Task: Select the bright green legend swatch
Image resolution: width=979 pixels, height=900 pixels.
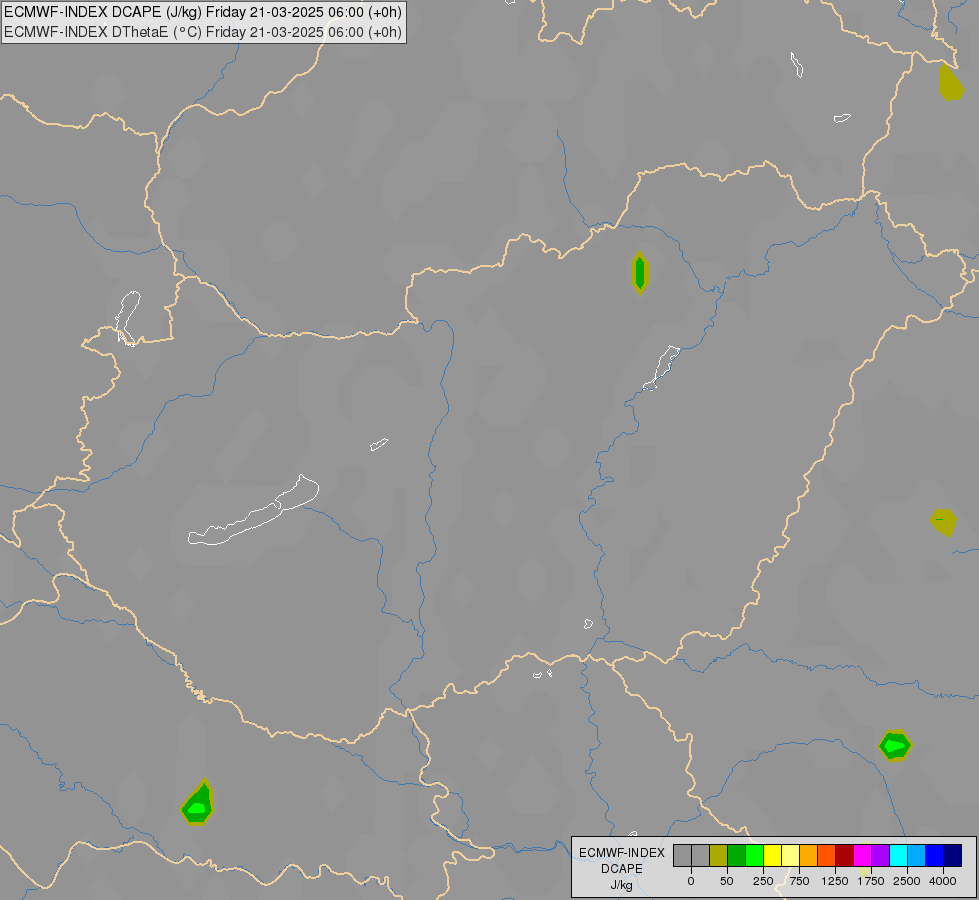Action: pos(754,856)
